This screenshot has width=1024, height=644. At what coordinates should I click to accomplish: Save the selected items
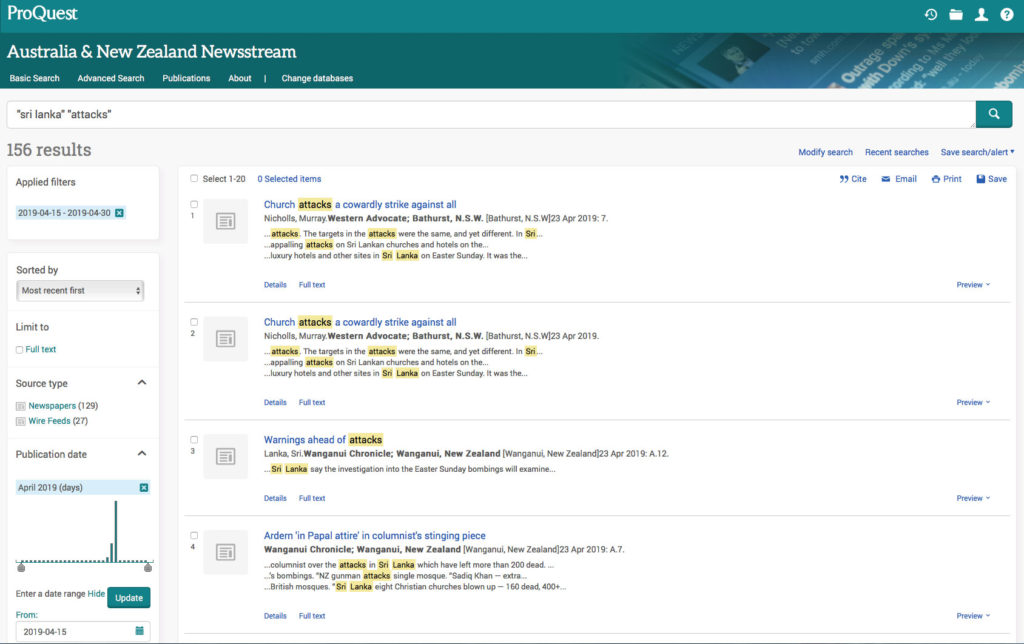pos(991,179)
